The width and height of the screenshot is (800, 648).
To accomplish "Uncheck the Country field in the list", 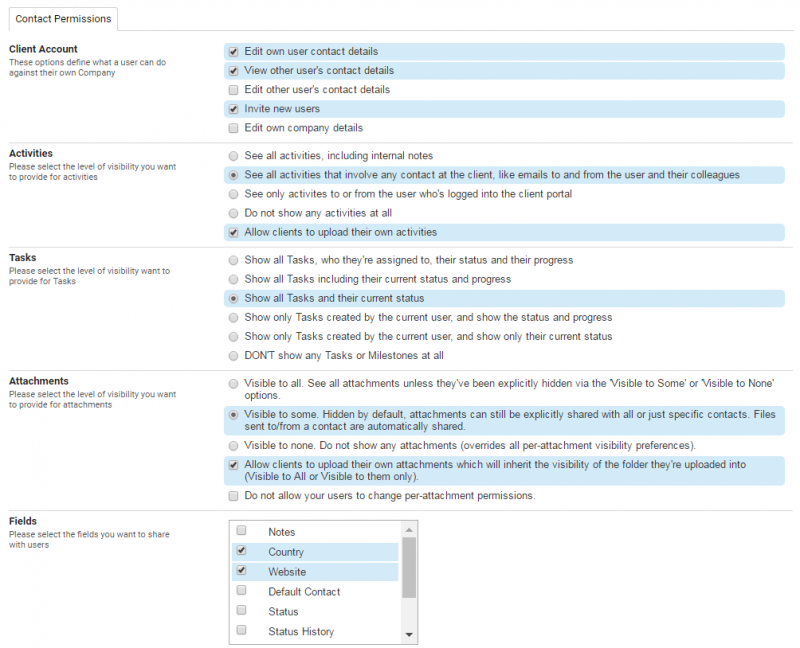I will pyautogui.click(x=241, y=551).
